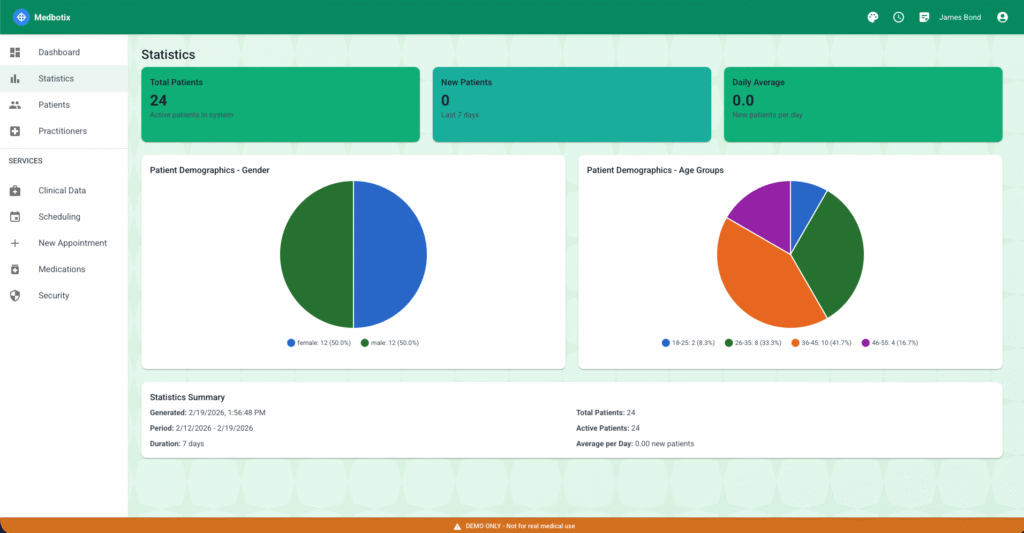Select New Appointment in sidebar
1024x533 pixels.
[72, 243]
